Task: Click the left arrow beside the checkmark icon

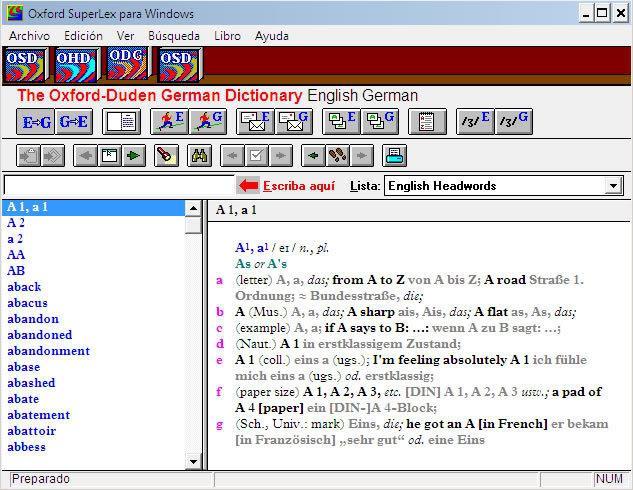Action: tap(232, 155)
